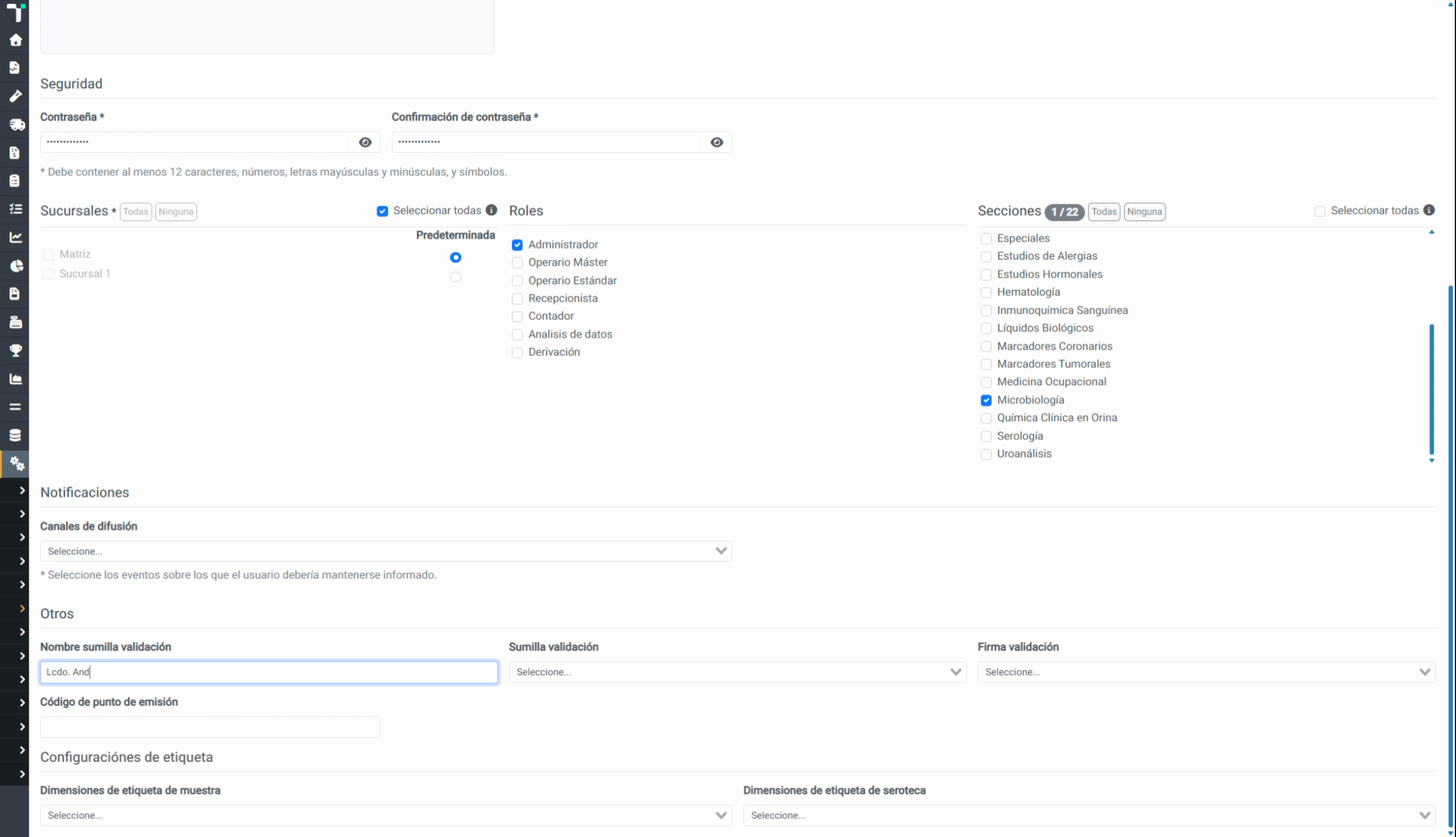
Task: Check the Marcadores Tumorales section
Action: coord(986,365)
